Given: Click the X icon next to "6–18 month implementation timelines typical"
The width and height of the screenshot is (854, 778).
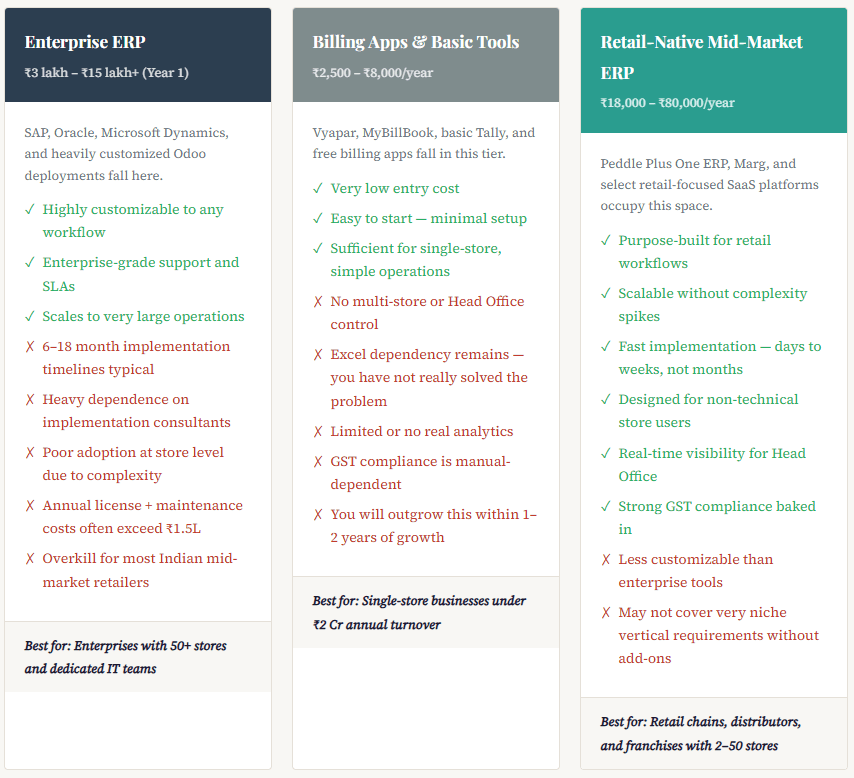Looking at the screenshot, I should pos(30,347).
